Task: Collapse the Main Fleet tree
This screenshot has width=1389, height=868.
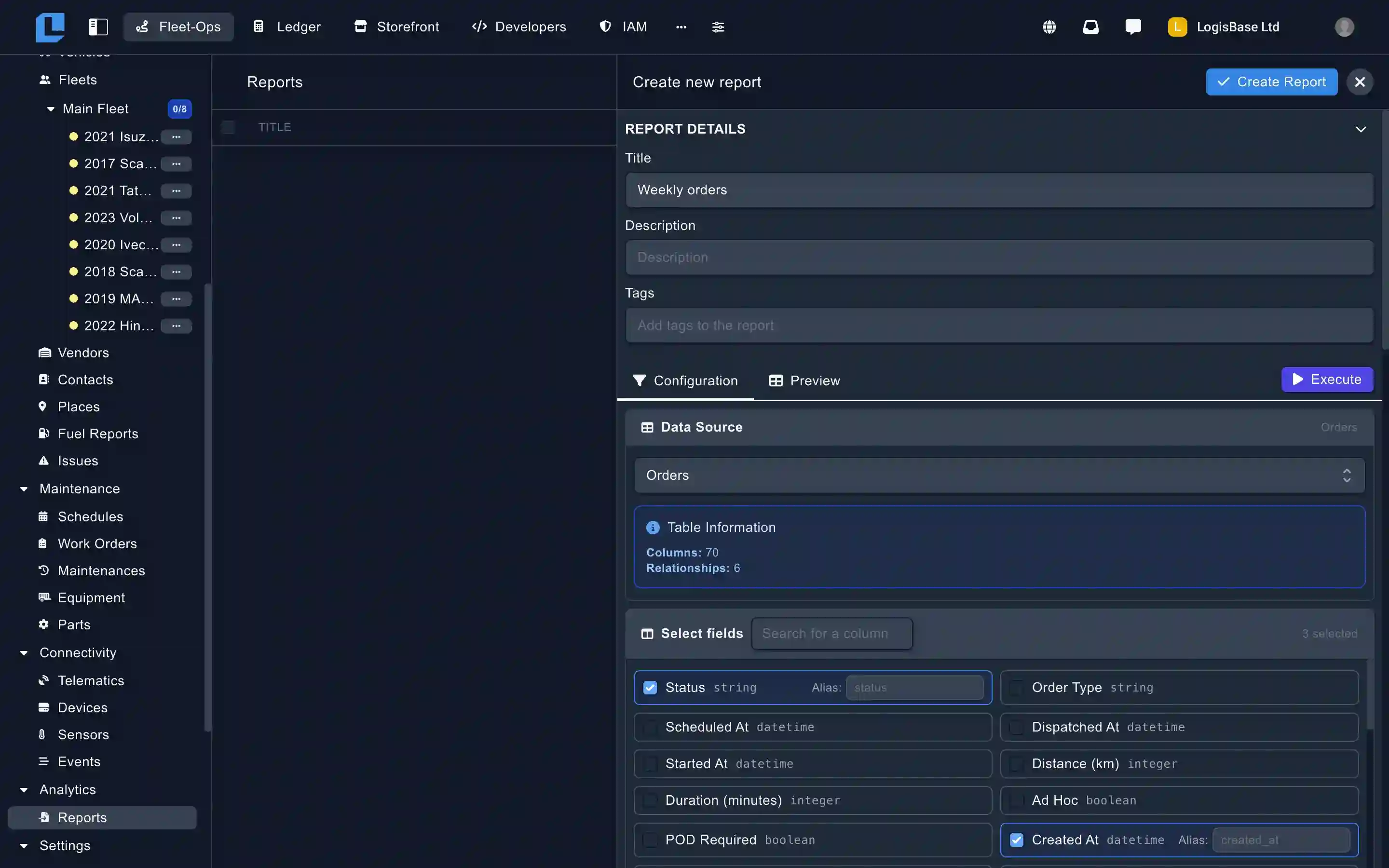Action: click(51, 108)
